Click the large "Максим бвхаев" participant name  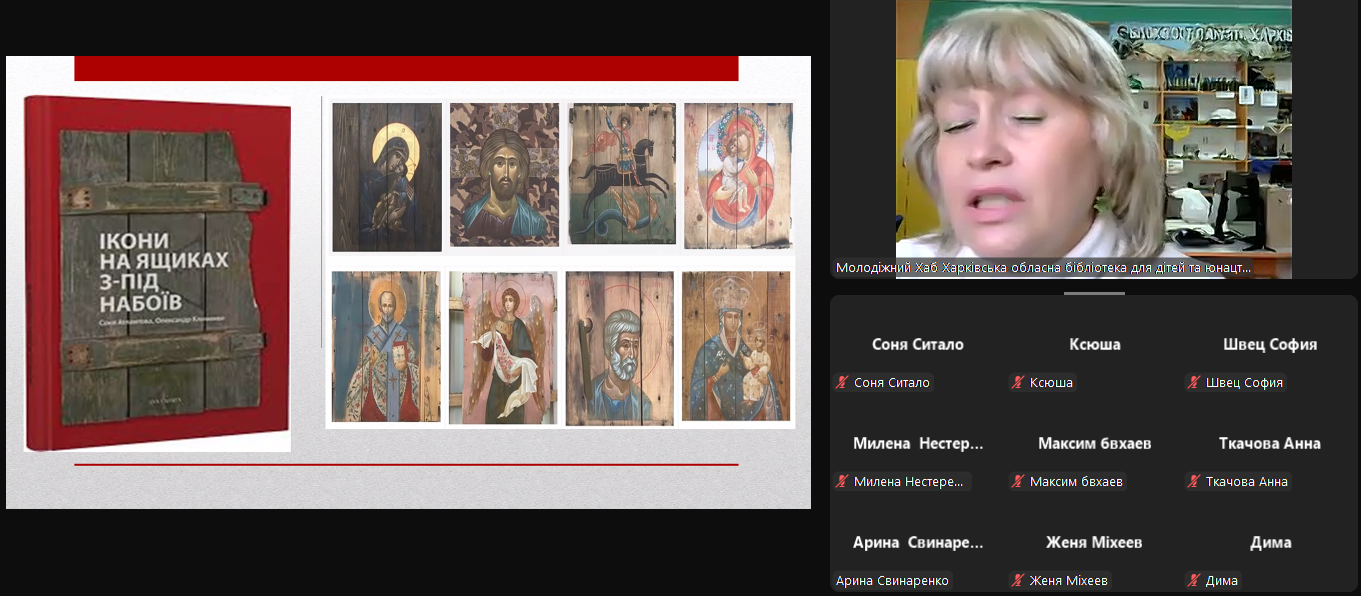(1095, 444)
